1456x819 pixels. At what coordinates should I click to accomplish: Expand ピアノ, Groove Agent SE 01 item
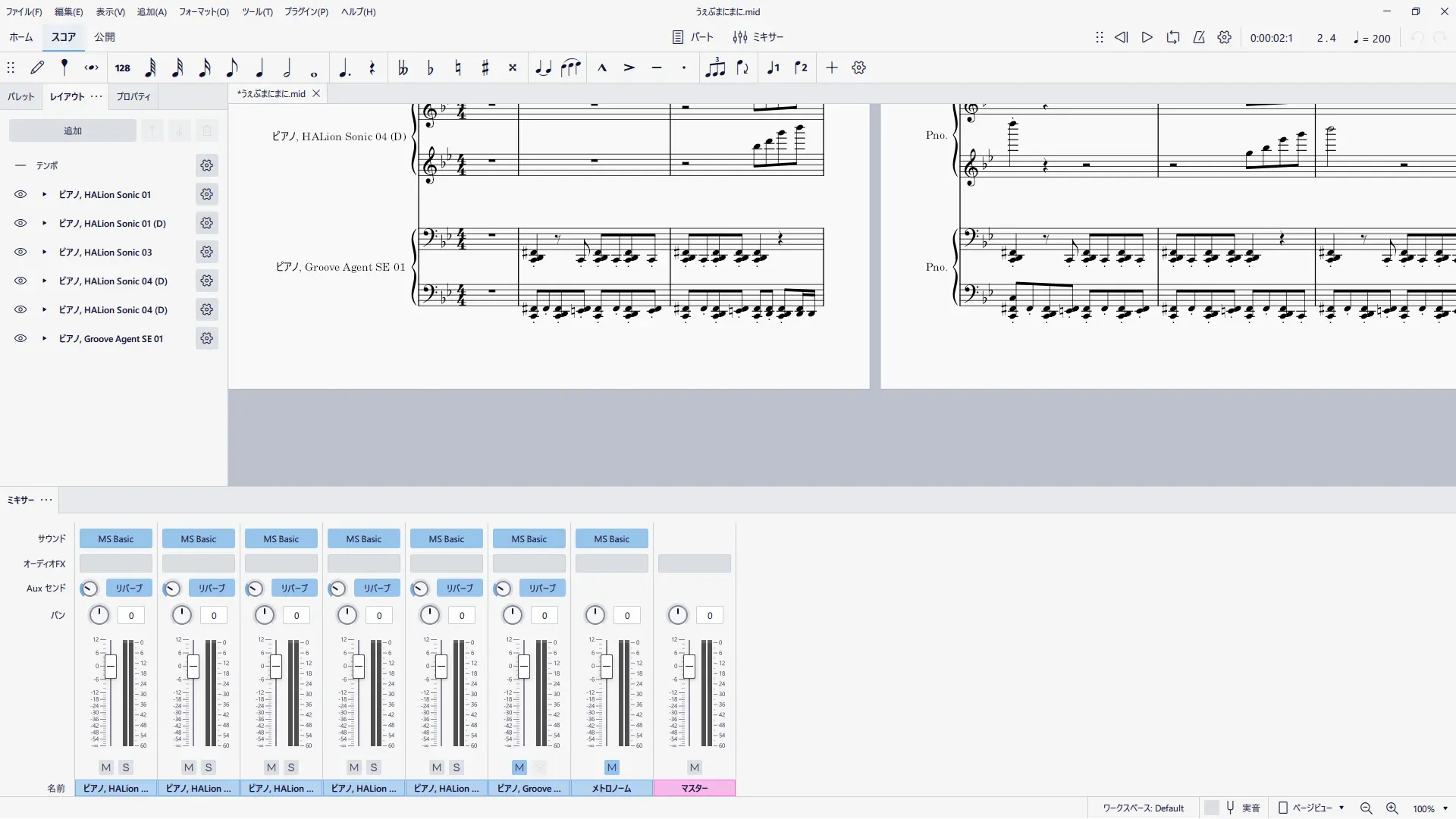(45, 339)
